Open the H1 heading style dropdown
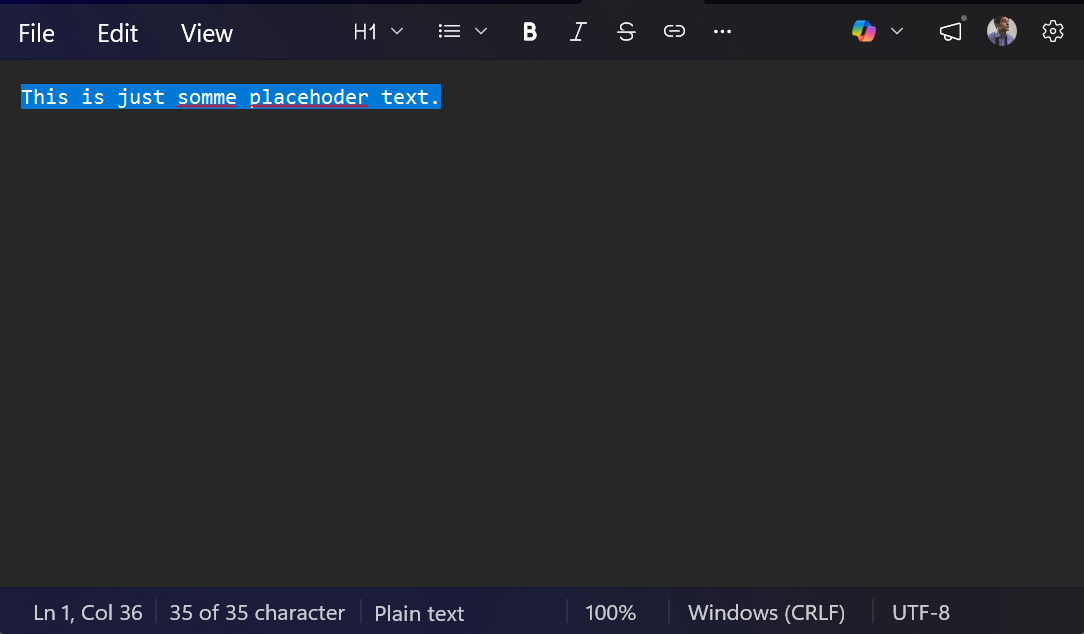 [377, 31]
